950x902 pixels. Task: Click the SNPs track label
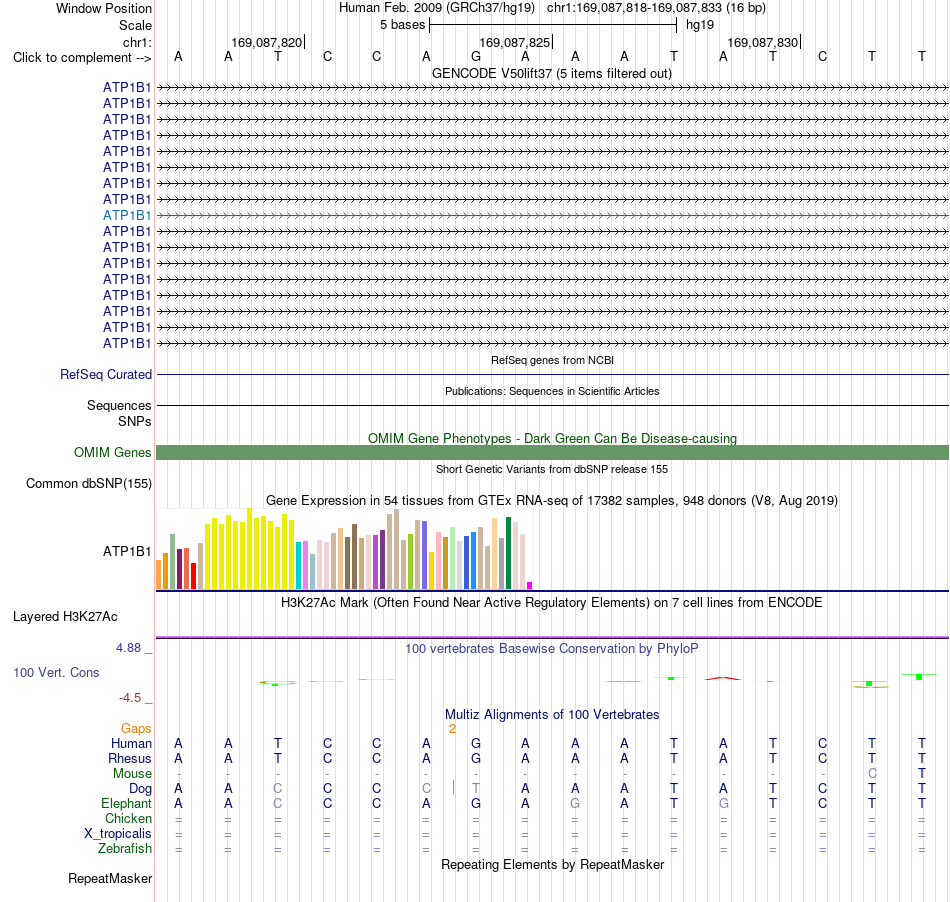point(135,421)
